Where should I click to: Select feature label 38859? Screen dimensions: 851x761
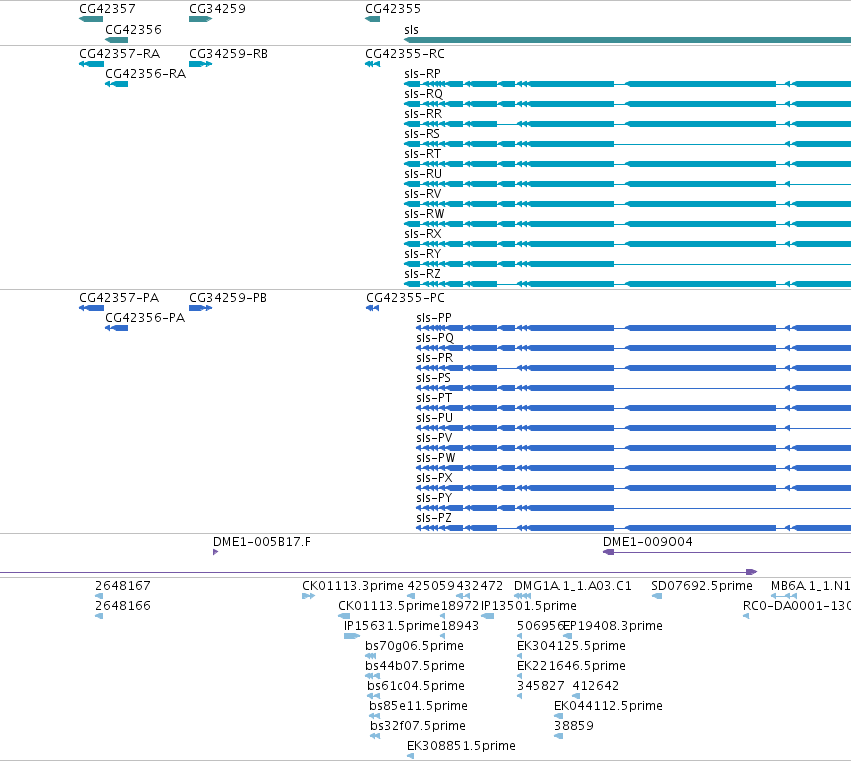coord(574,726)
